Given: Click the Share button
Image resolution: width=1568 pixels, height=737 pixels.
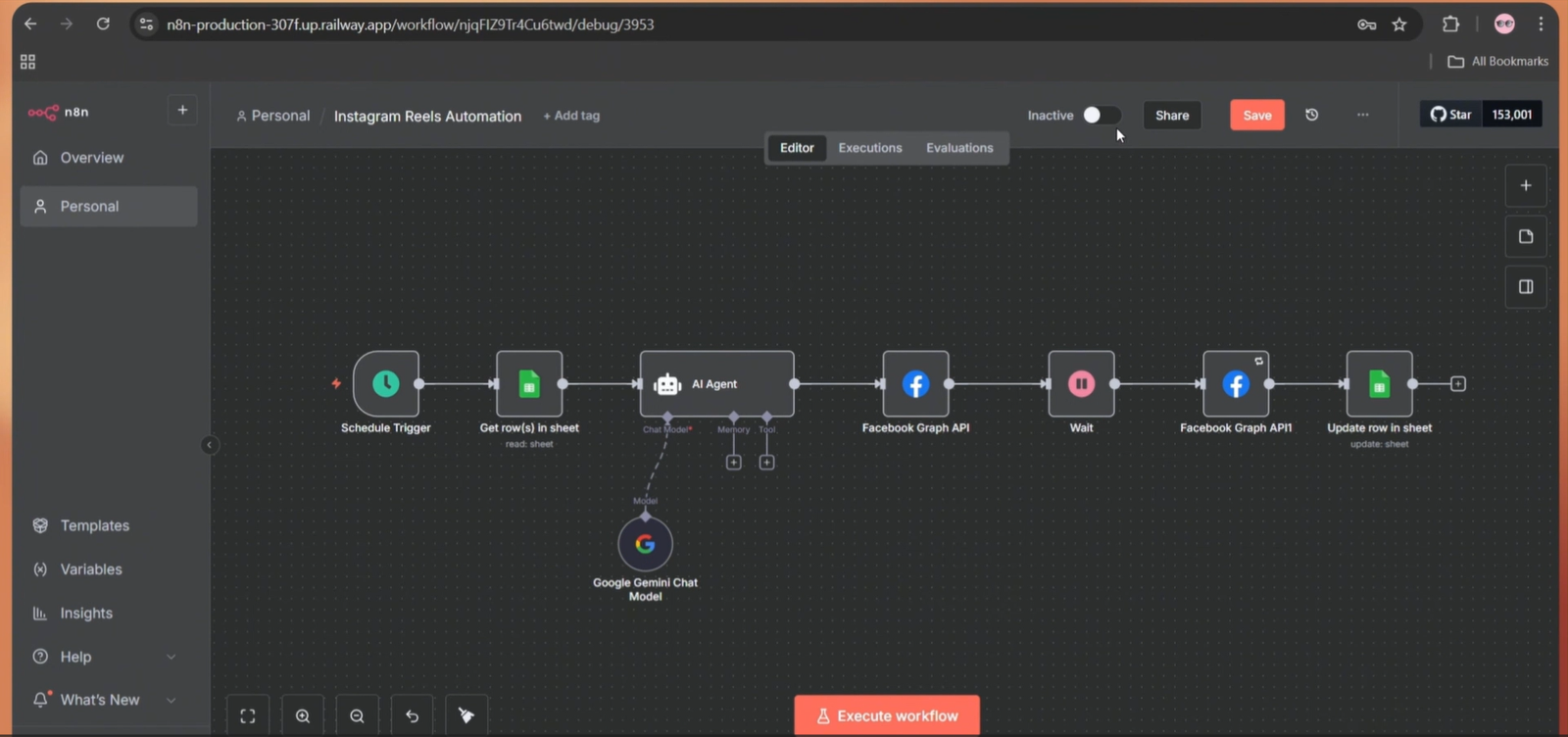Looking at the screenshot, I should [1172, 115].
